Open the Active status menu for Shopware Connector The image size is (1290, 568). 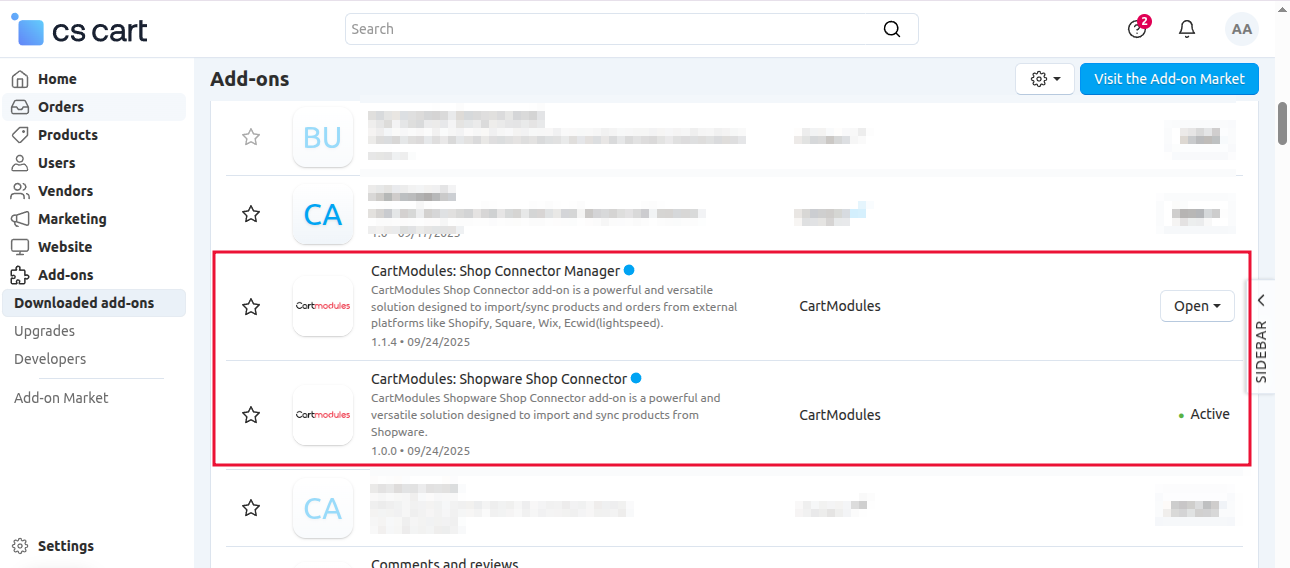point(1204,414)
